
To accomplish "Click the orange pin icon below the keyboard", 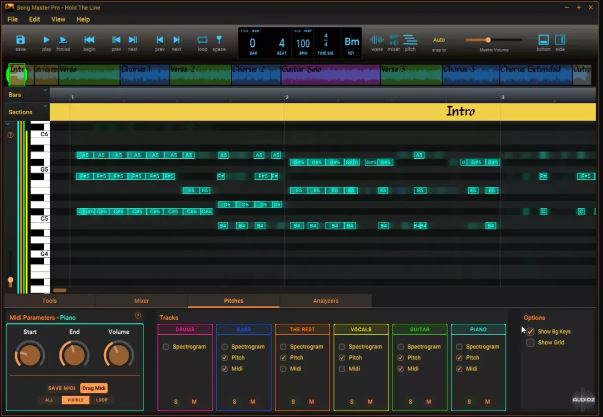I will (10, 282).
